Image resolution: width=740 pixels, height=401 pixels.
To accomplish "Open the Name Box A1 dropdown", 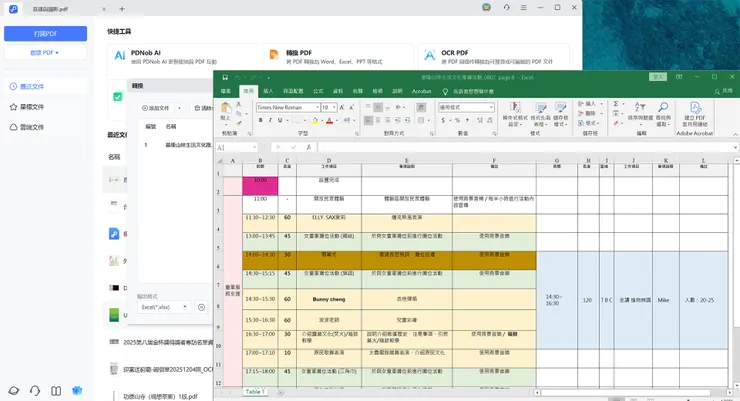I will click(254, 148).
